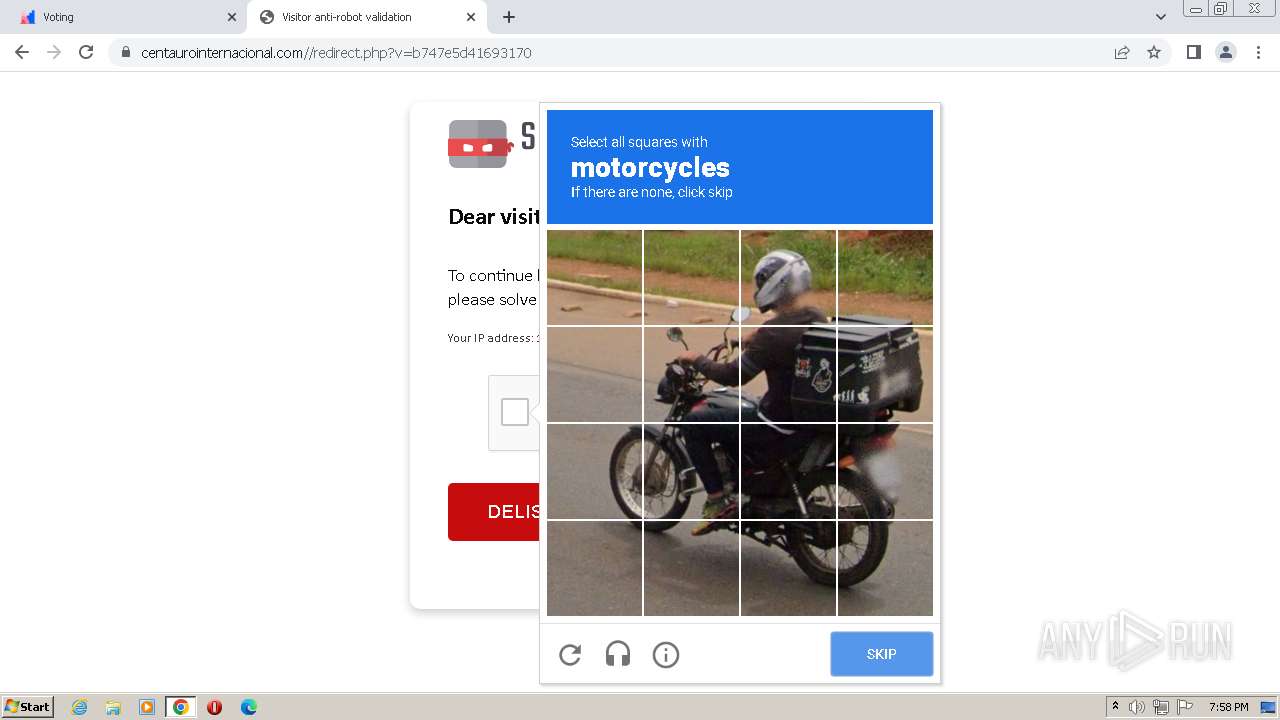Select the tile with handlebars and rider's hands
The image size is (1280, 720).
coord(691,375)
